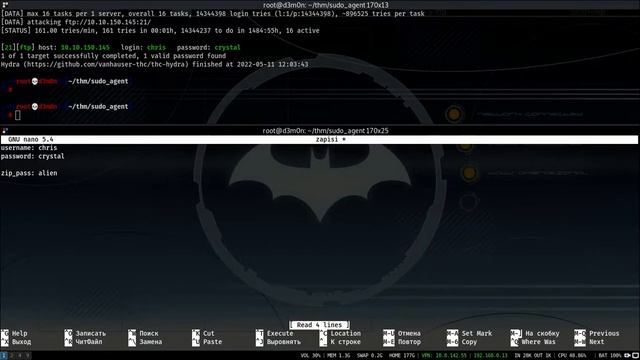Screen dimensions: 640x360
Task: Click the MEM 1.3G status entry
Action: point(338,356)
